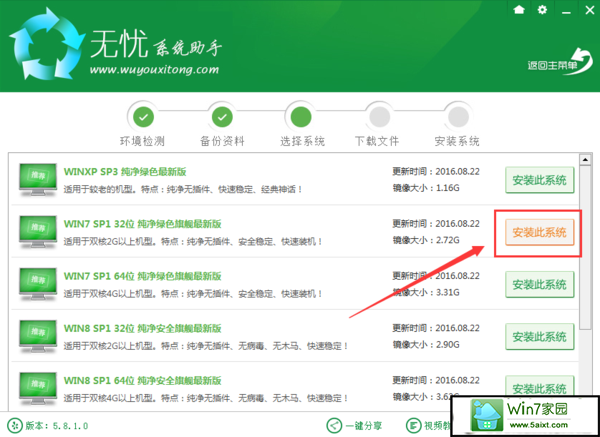Image resolution: width=600 pixels, height=437 pixels.
Task: Select the 下载文件 gray step circle
Action: [379, 117]
